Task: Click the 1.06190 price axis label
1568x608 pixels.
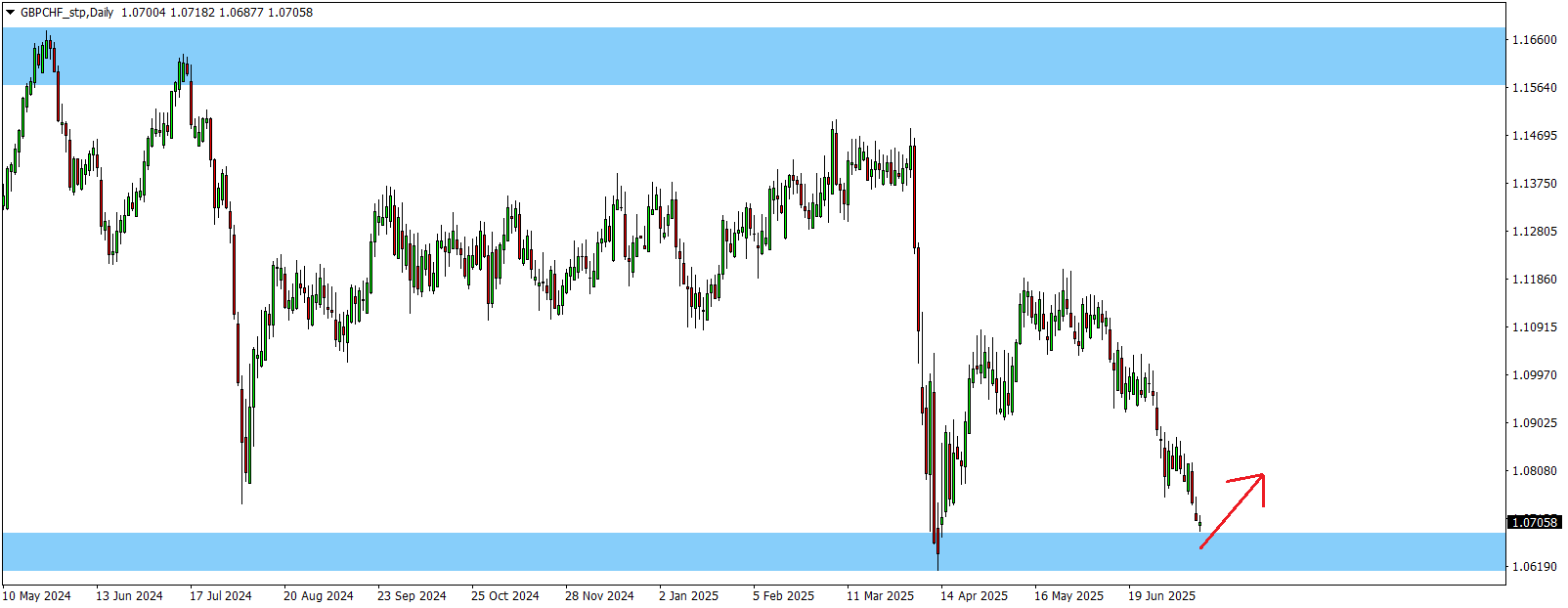Action: coord(1535,566)
